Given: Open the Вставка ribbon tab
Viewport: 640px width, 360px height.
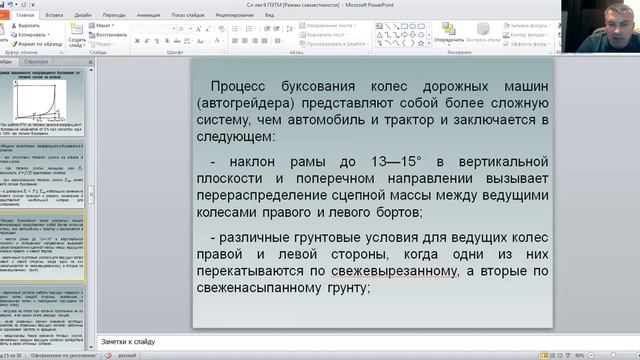Looking at the screenshot, I should [x=54, y=15].
